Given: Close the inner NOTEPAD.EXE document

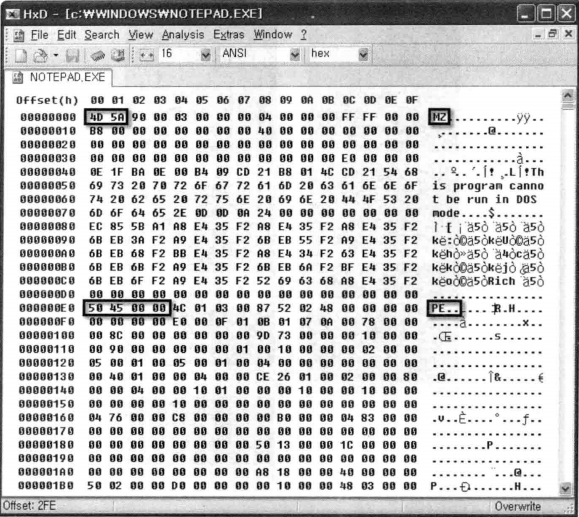Looking at the screenshot, I should click(569, 34).
